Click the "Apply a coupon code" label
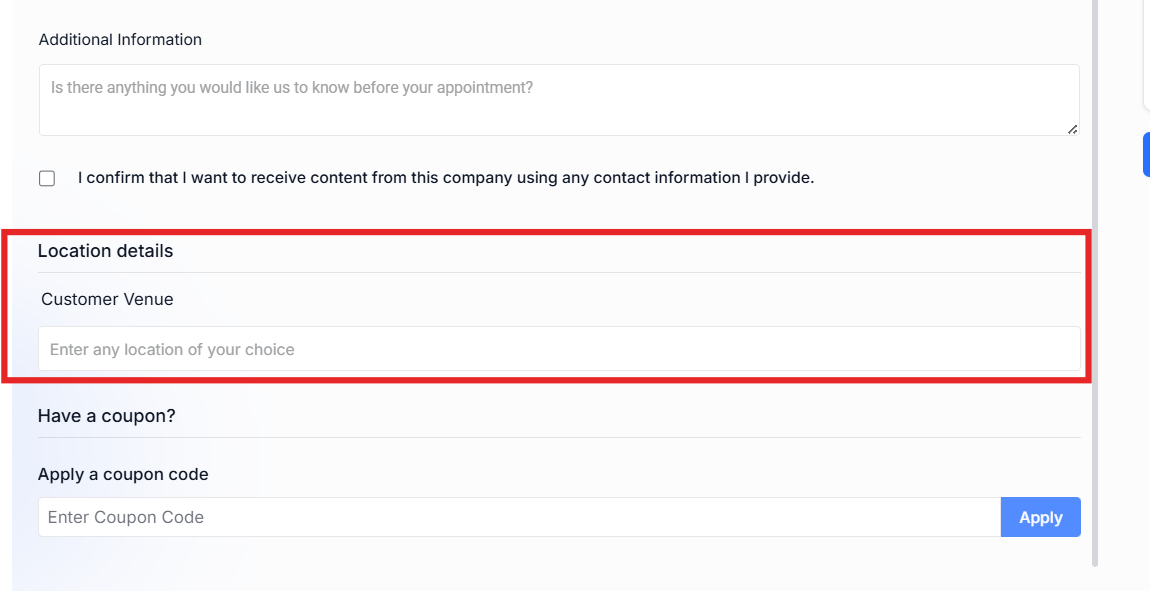The image size is (1150, 591). click(123, 474)
